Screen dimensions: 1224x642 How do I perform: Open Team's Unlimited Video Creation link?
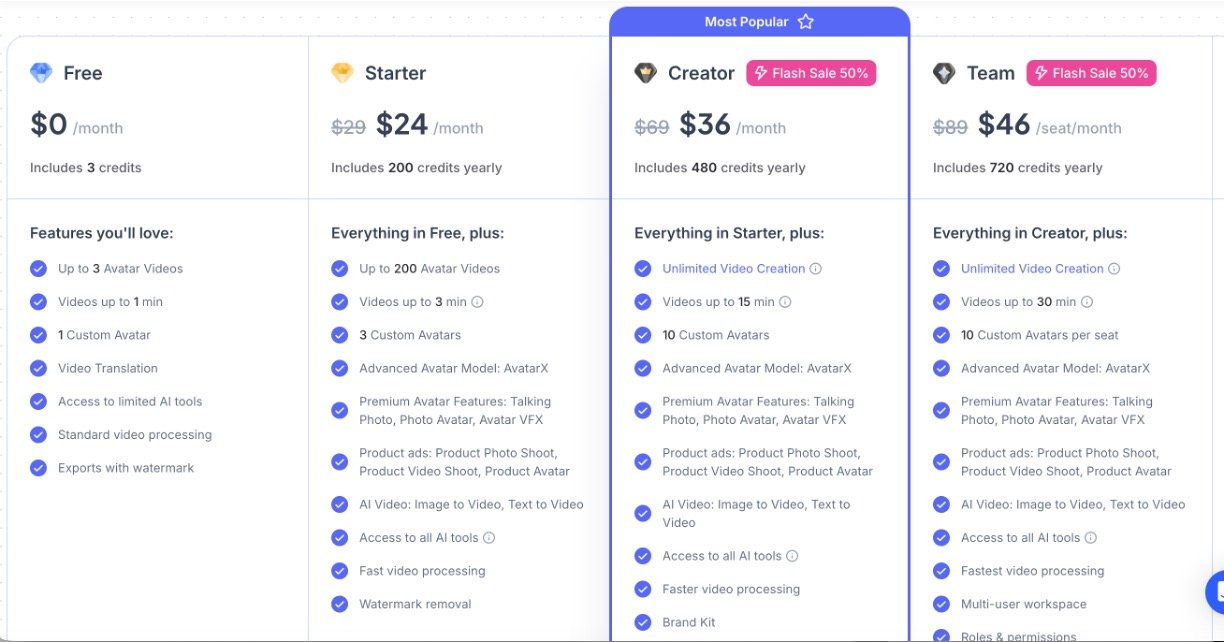click(x=1032, y=269)
